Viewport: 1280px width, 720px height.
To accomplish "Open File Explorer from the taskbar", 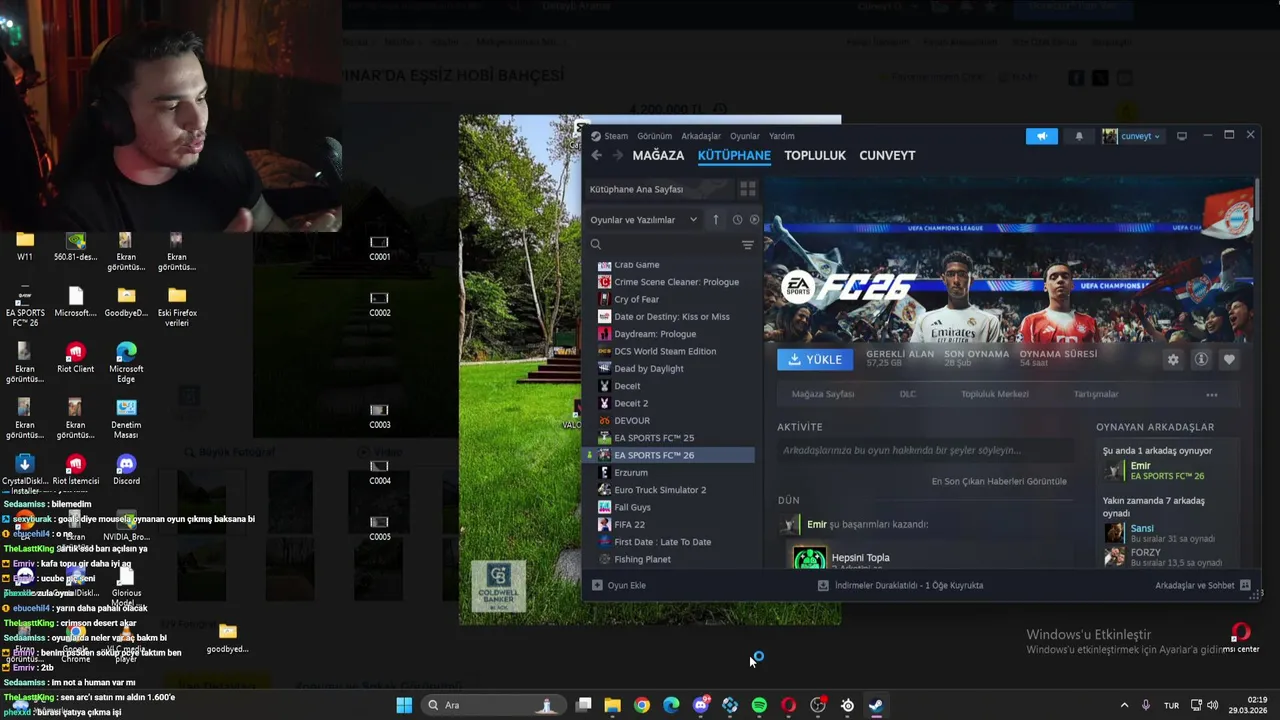I will click(612, 705).
